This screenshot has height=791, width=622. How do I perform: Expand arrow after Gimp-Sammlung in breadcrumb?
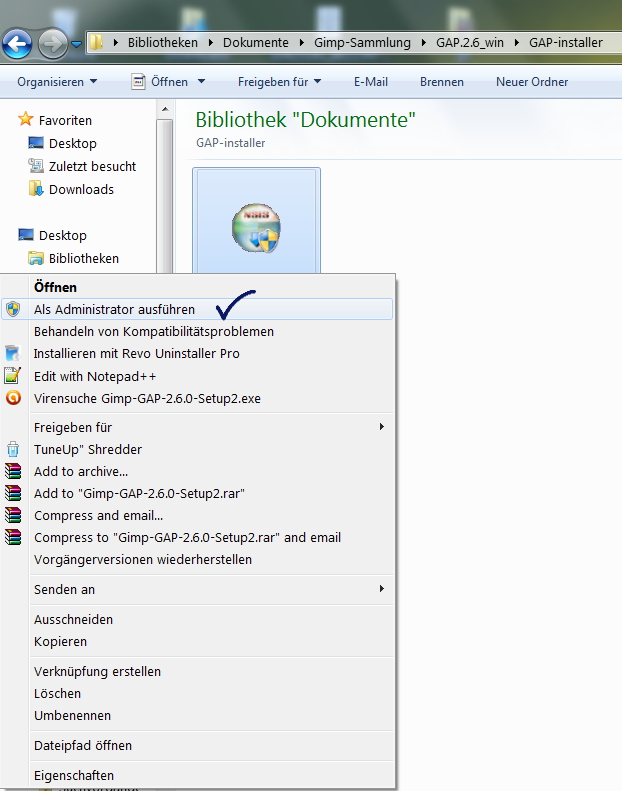[x=424, y=43]
